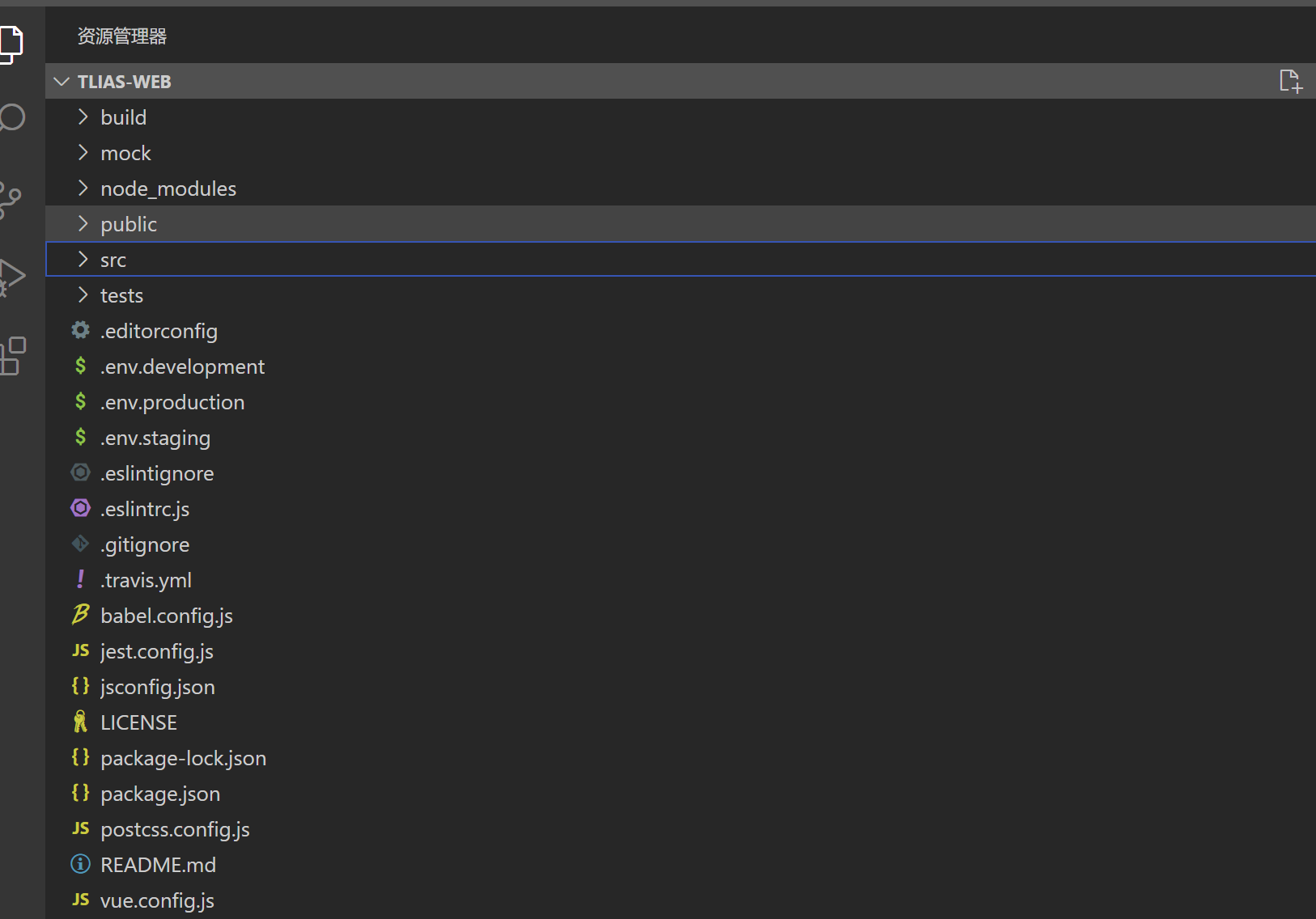Select the public folder name
Screen dimensions: 1316x919
[x=129, y=224]
